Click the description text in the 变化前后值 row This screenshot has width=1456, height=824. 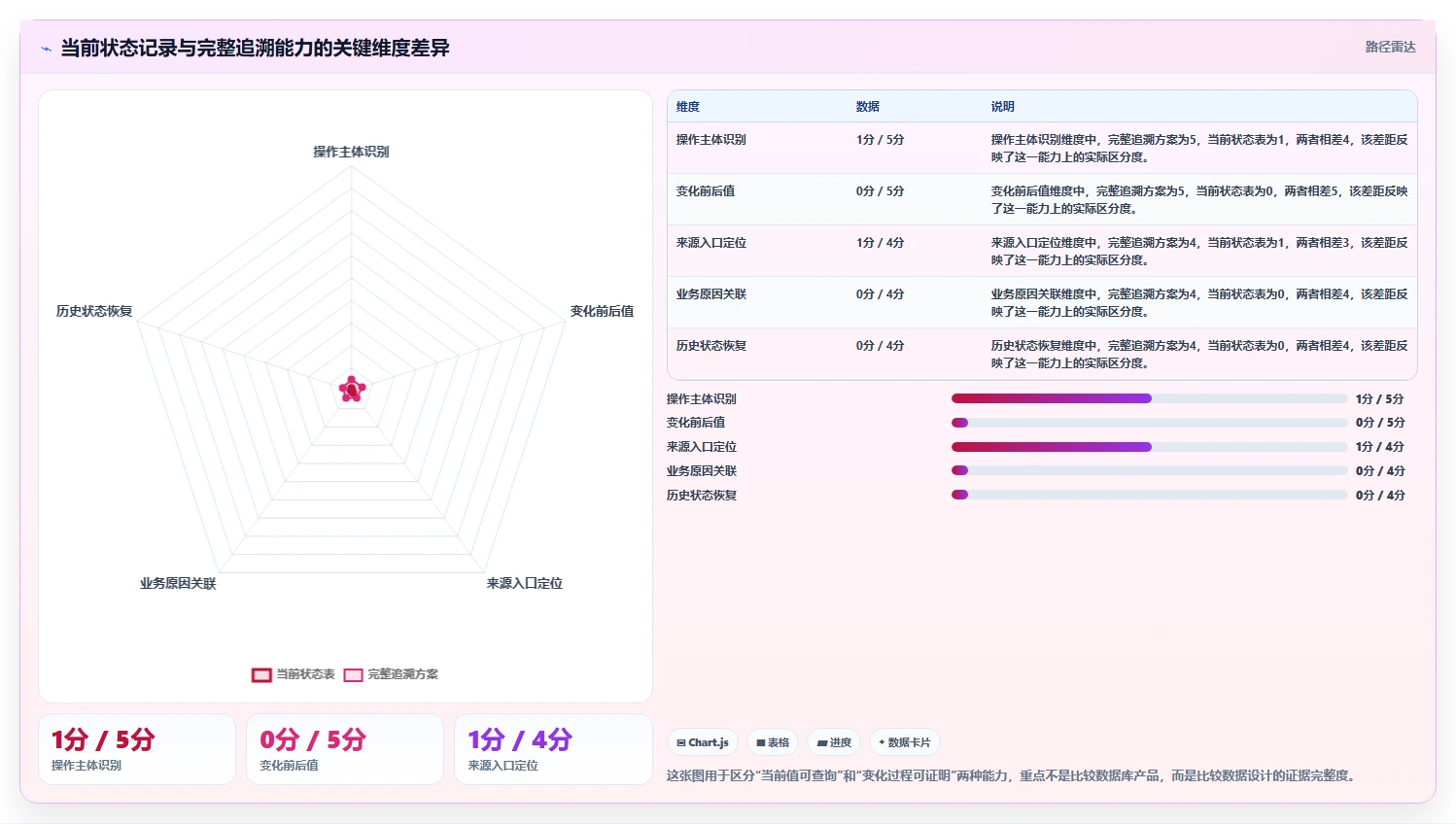click(x=1199, y=200)
